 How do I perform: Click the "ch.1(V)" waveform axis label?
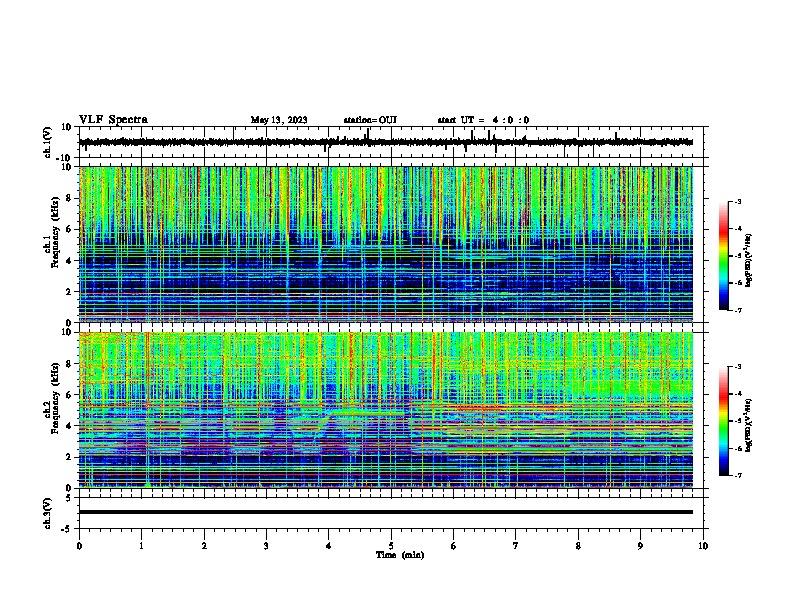pyautogui.click(x=48, y=142)
